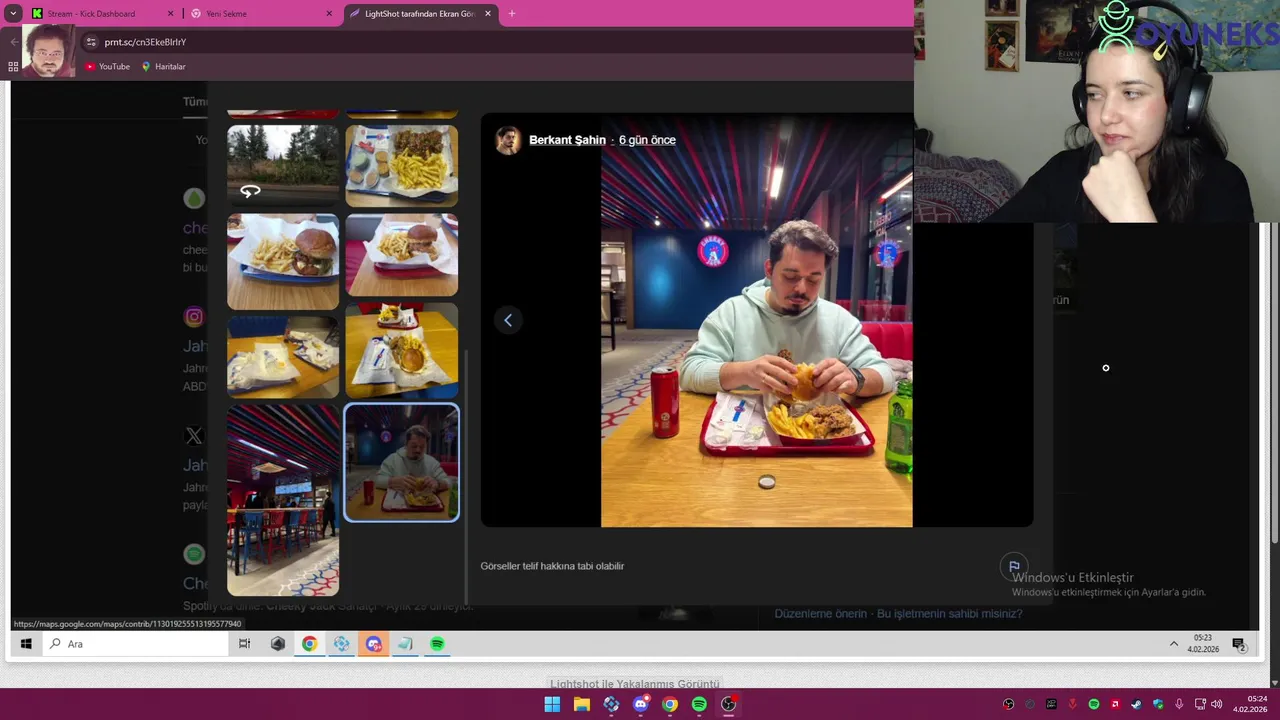1280x720 pixels.
Task: Click 'Düzenleme önerin' link
Action: click(x=820, y=614)
